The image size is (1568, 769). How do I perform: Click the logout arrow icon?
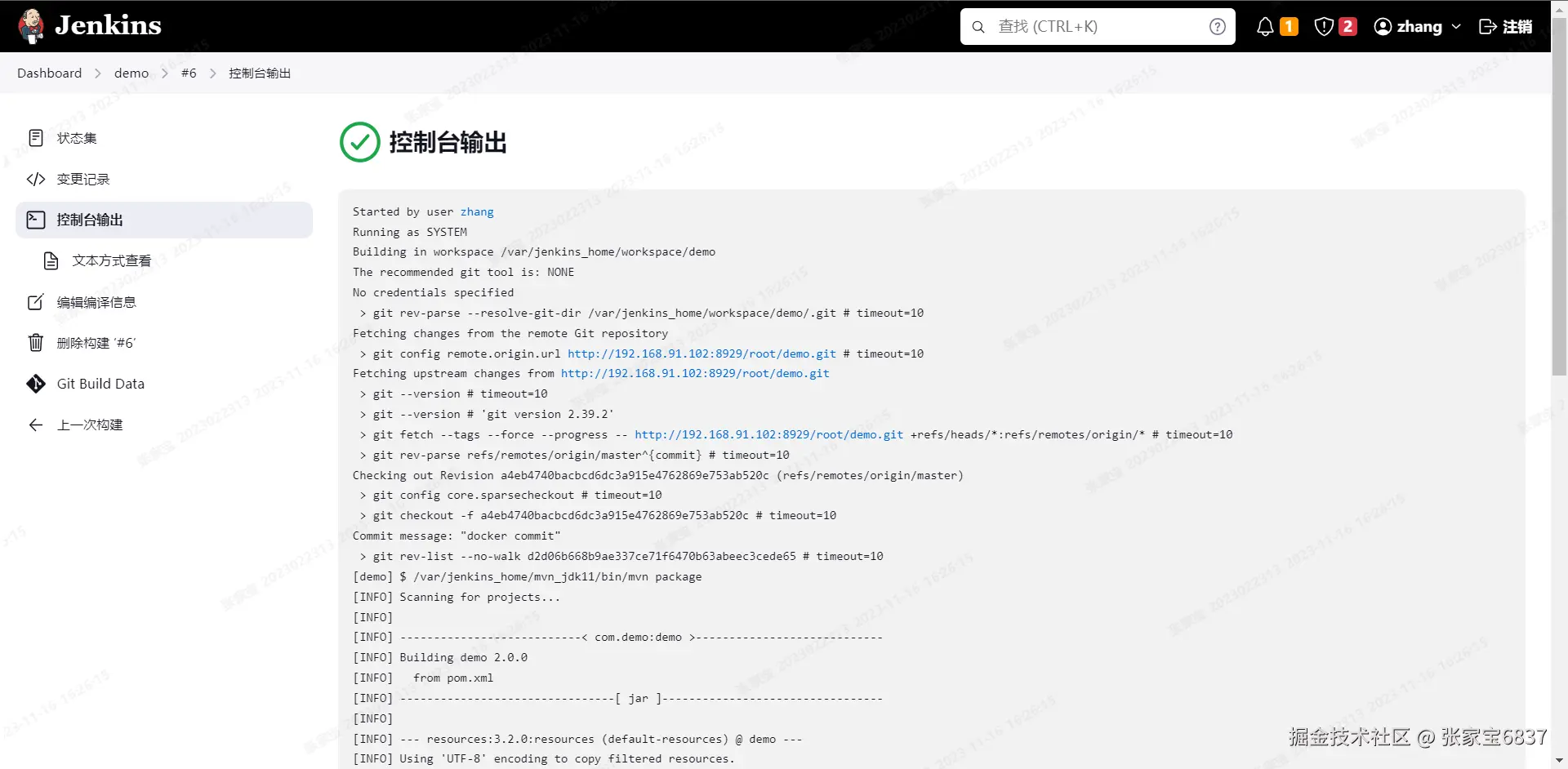tap(1488, 27)
